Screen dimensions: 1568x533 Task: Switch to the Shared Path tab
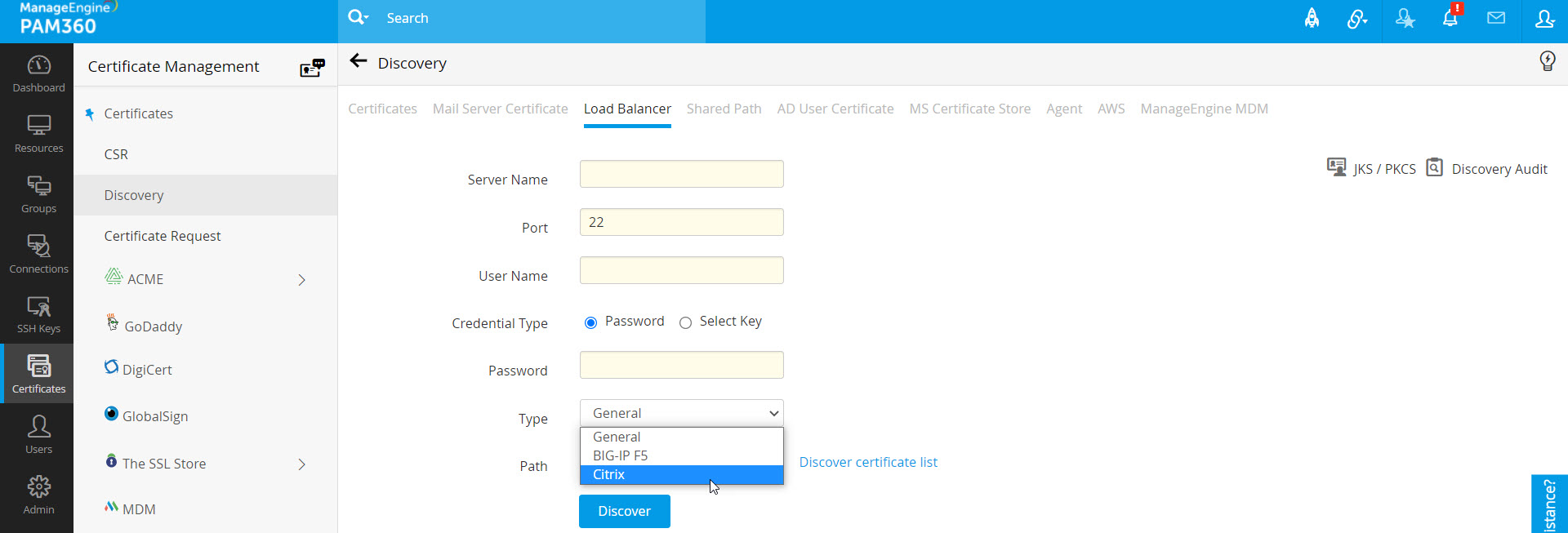pos(724,109)
